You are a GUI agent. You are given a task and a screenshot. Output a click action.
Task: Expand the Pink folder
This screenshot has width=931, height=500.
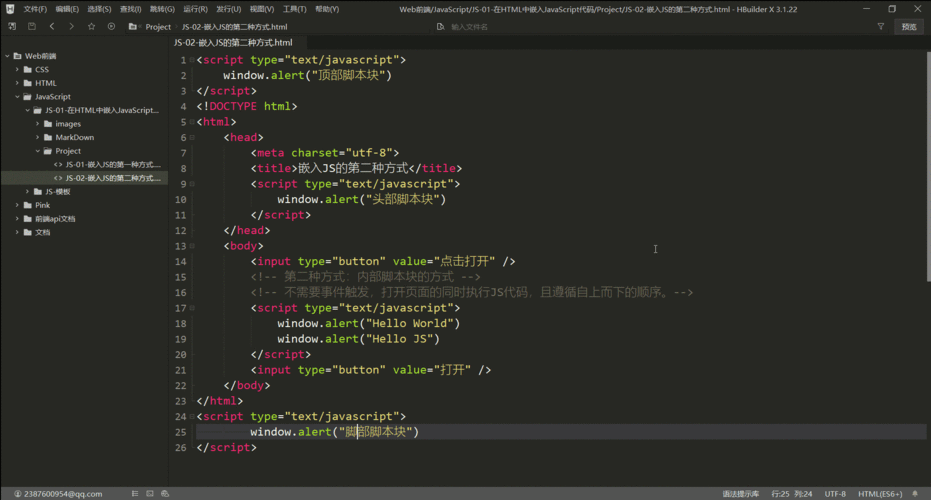(17, 205)
